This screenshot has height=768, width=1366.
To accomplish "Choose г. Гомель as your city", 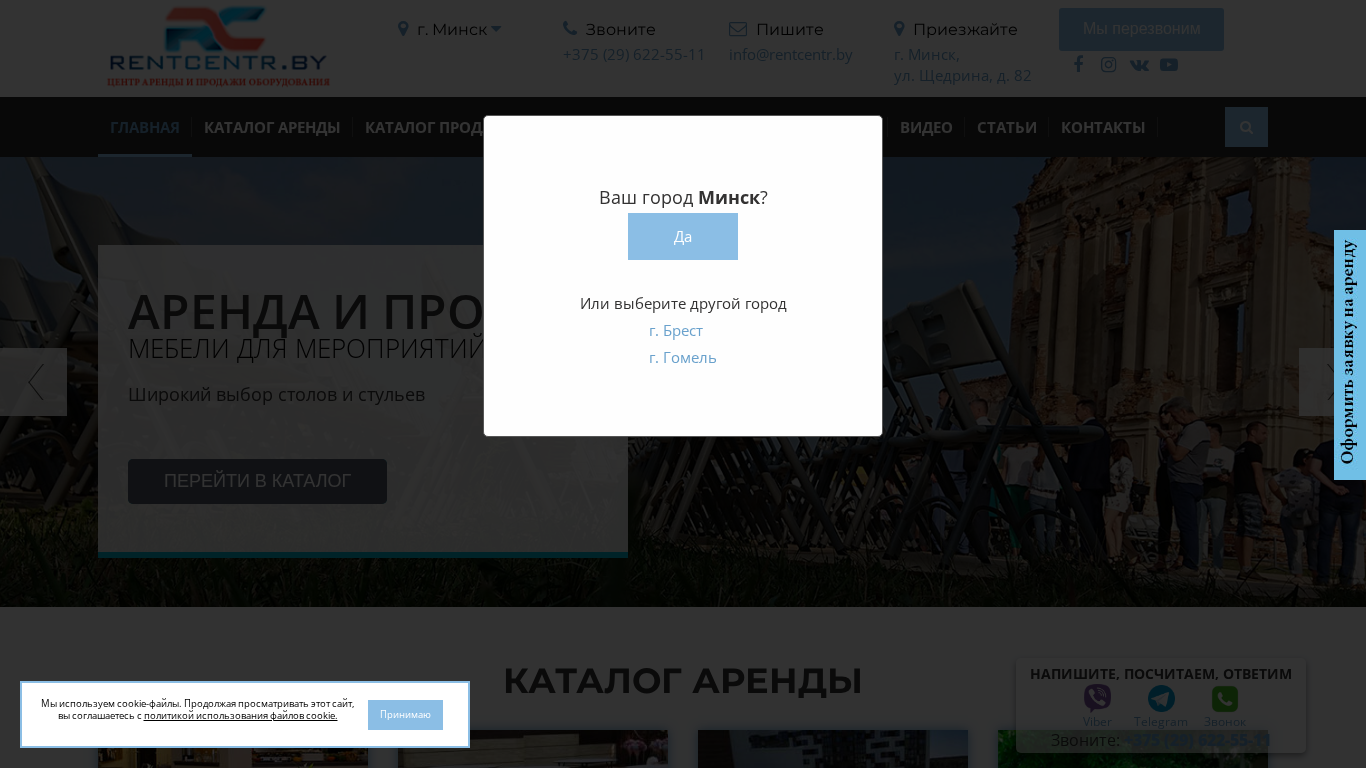I will 683,358.
